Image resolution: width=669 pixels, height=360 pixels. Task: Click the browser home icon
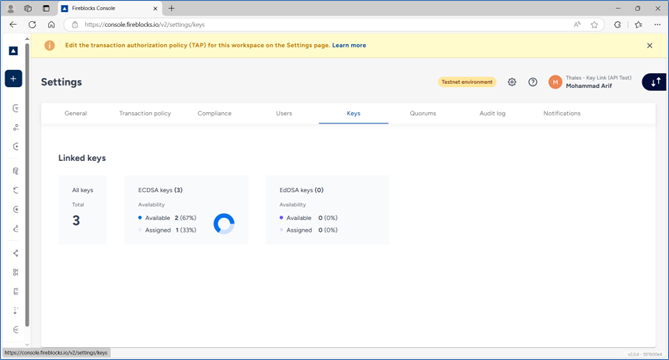point(51,25)
